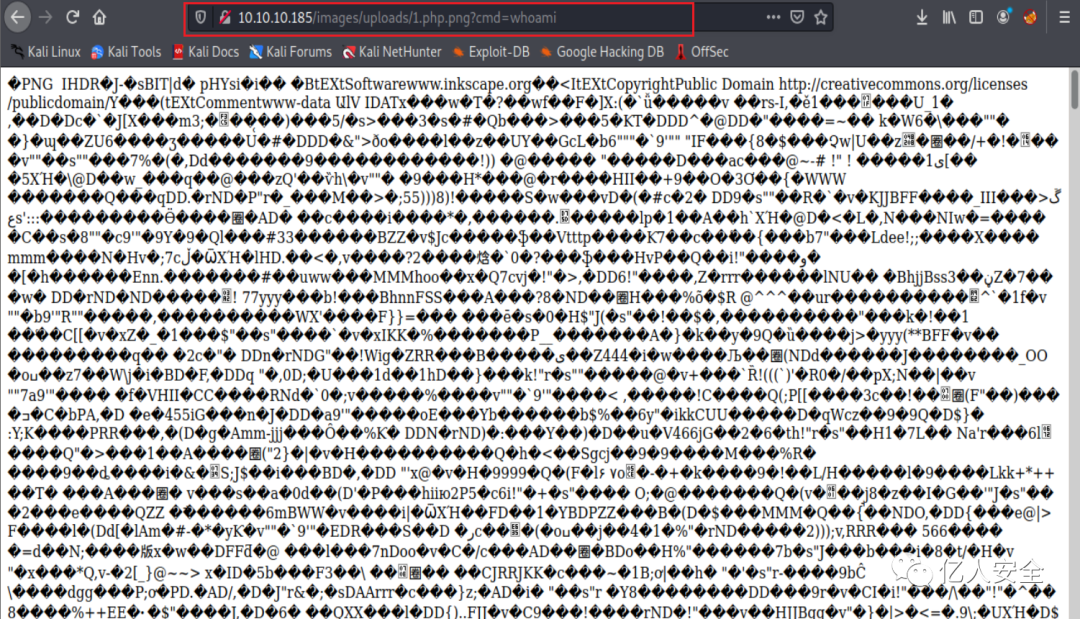The image size is (1080, 619).
Task: Click the 'http://creativecommons.org/licenses' text
Action: [903, 84]
